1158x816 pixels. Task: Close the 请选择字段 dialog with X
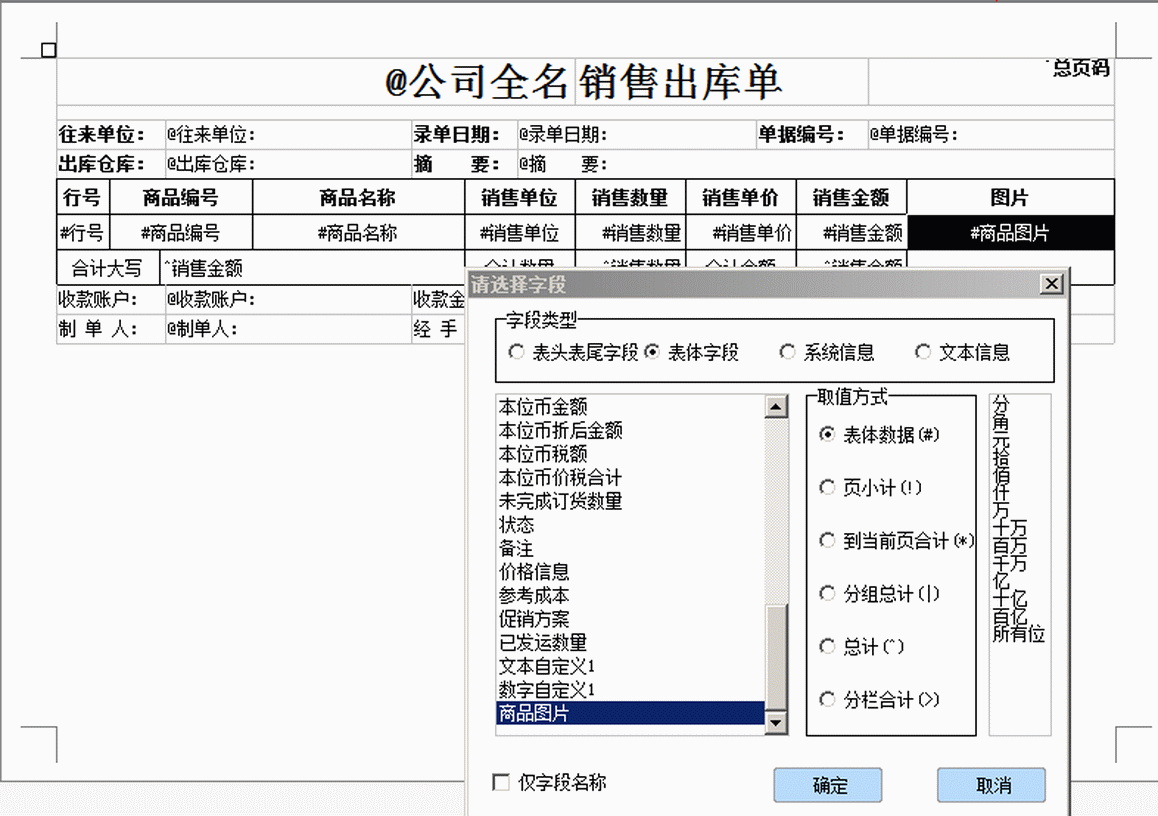[x=1051, y=285]
